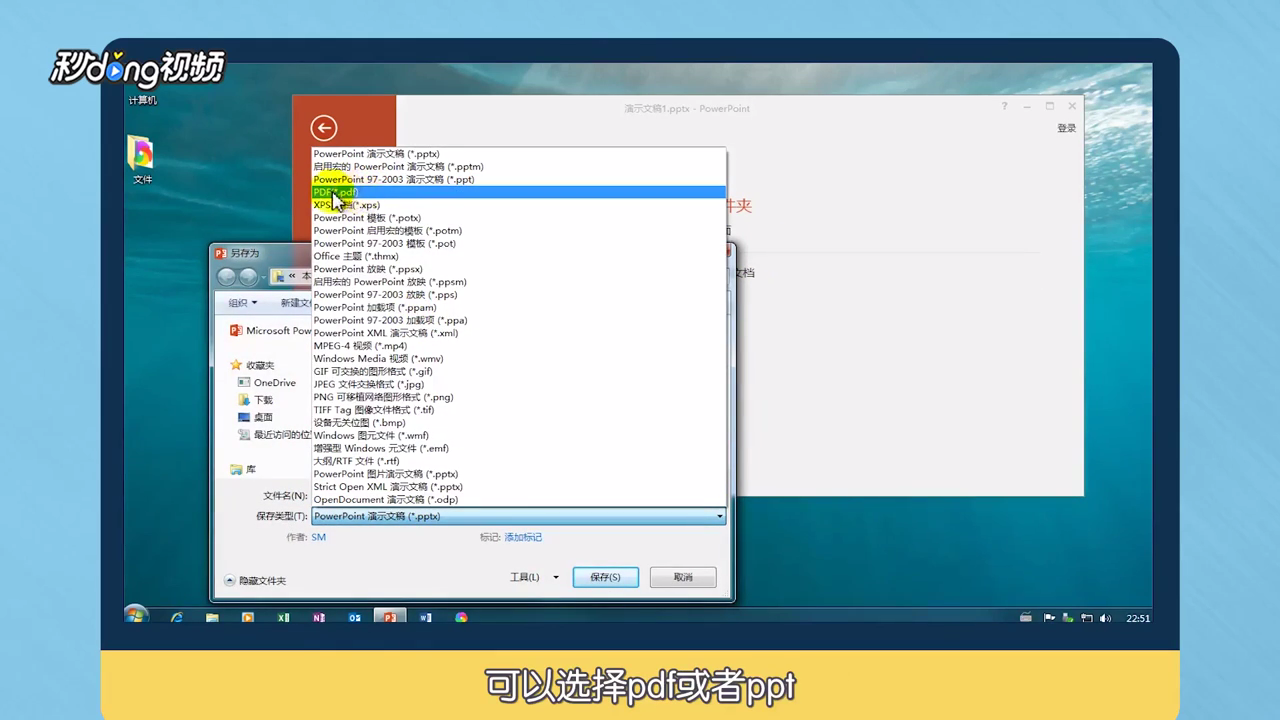
Task: Open File Explorer from the taskbar
Action: click(212, 618)
